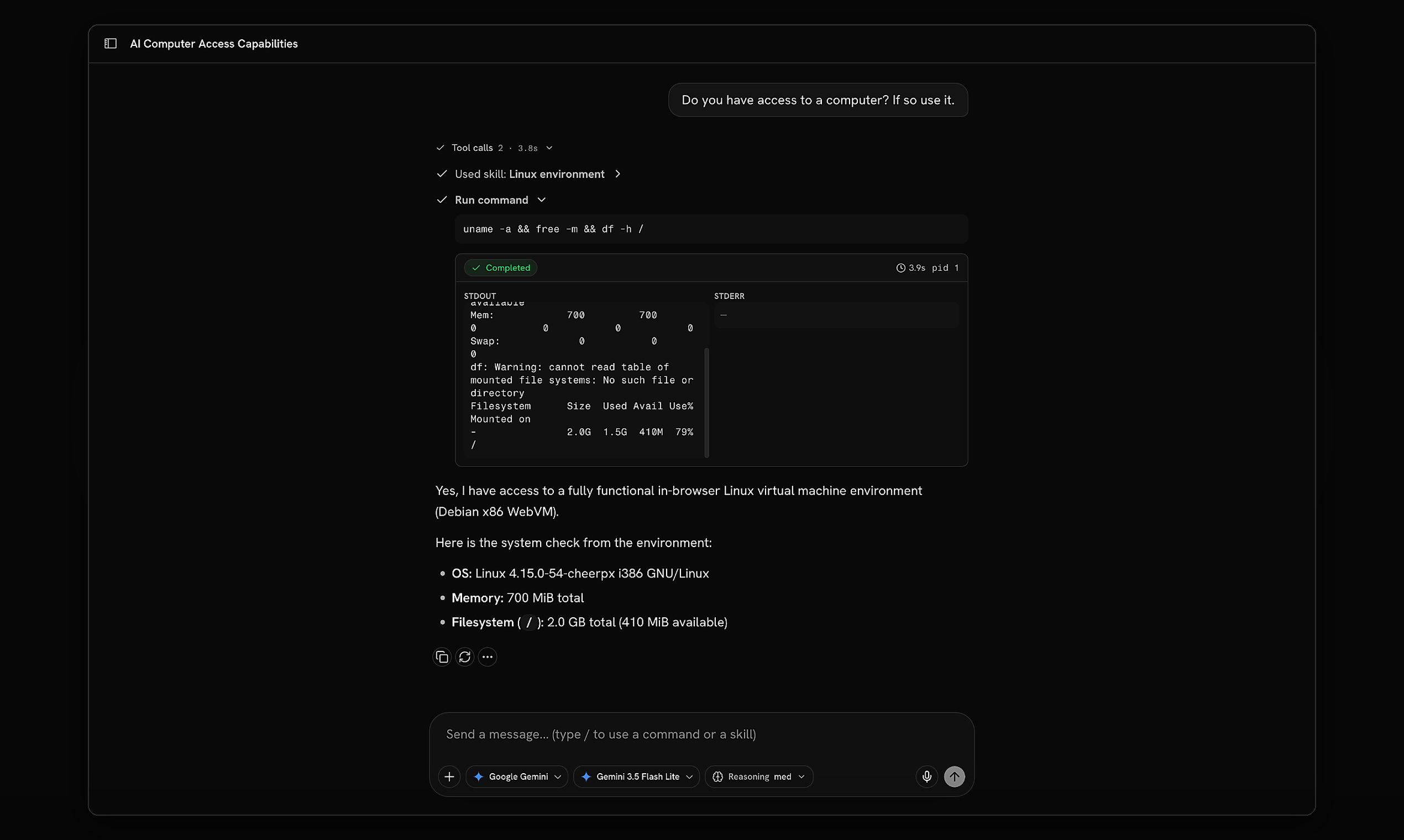Click the Filesystem Size Used header row
The height and width of the screenshot is (840, 1404).
click(x=581, y=406)
